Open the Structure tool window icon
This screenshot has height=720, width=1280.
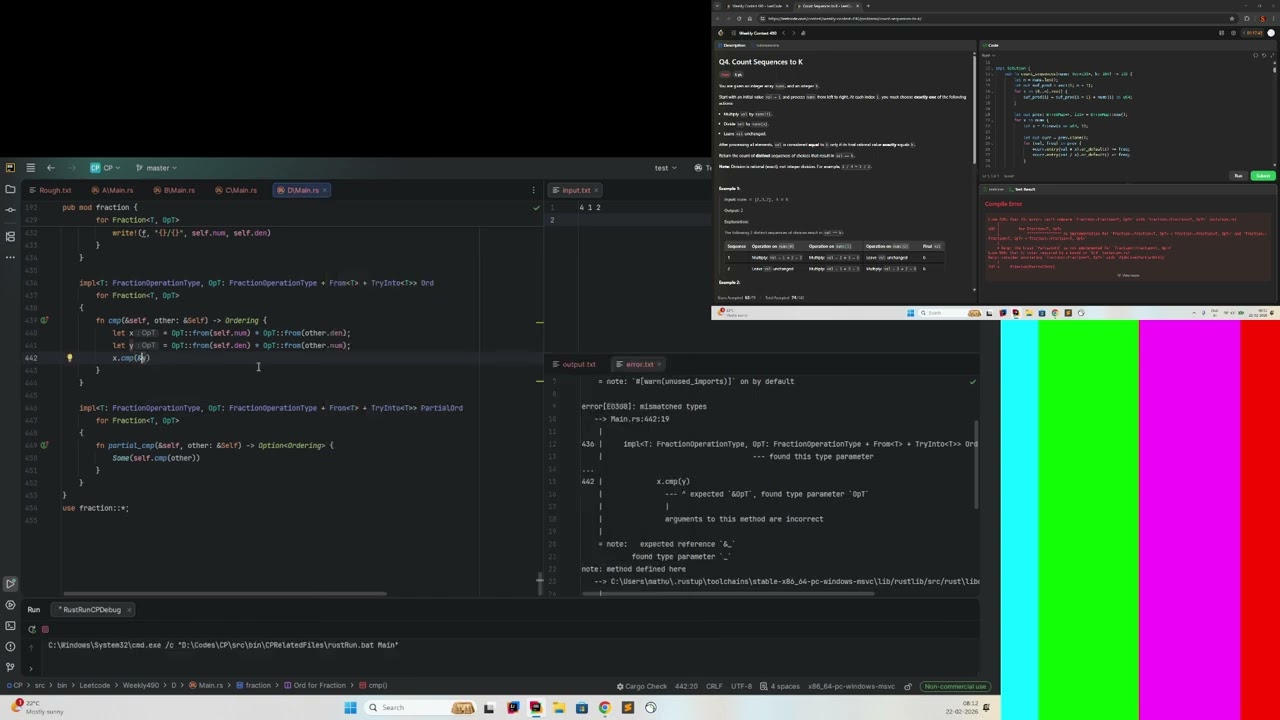(10, 236)
